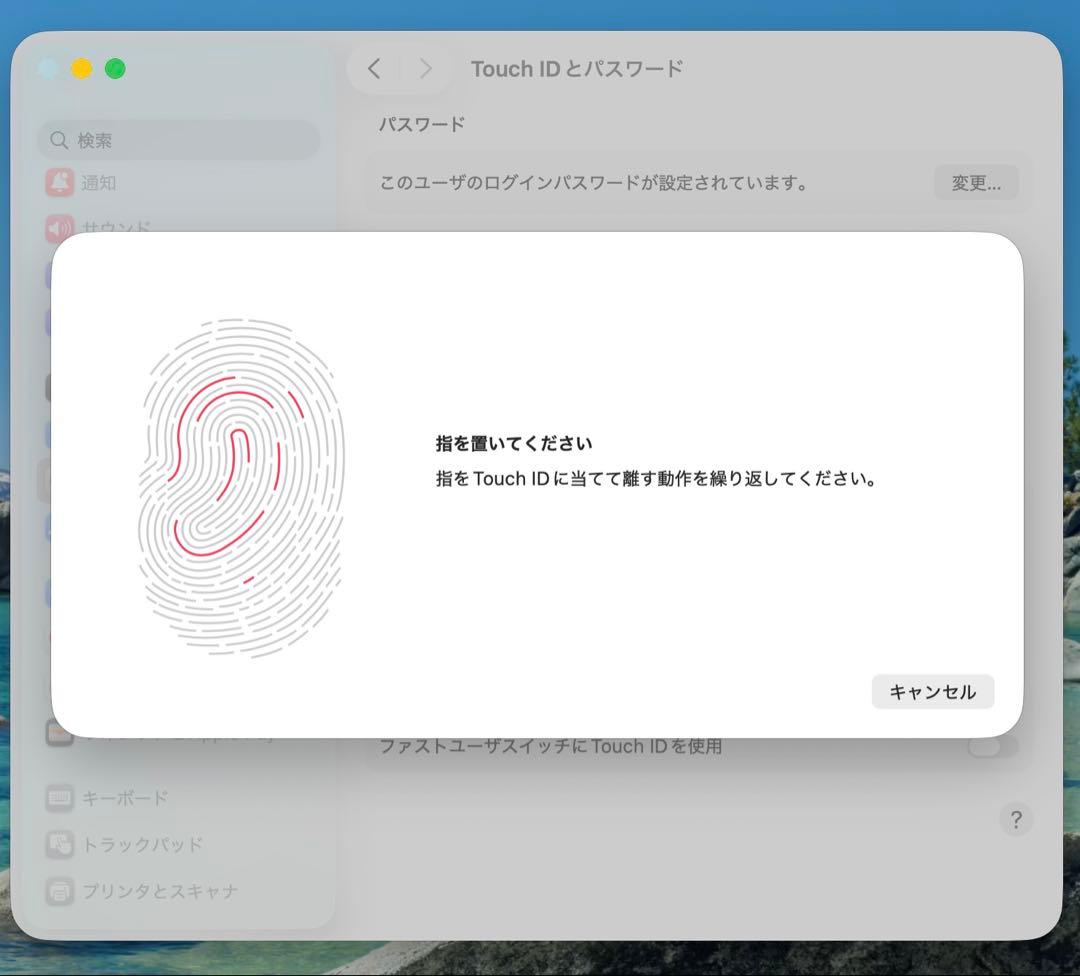Click the Trackpad icon in sidebar
Image resolution: width=1080 pixels, height=976 pixels.
pos(60,844)
